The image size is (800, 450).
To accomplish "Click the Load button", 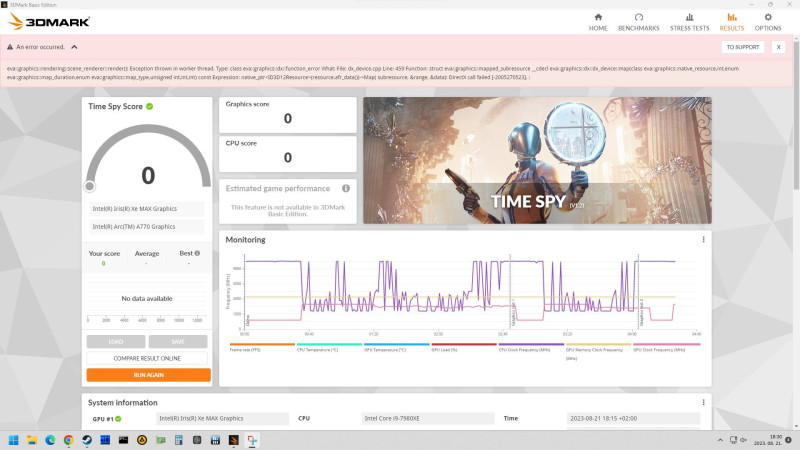I will click(x=116, y=341).
